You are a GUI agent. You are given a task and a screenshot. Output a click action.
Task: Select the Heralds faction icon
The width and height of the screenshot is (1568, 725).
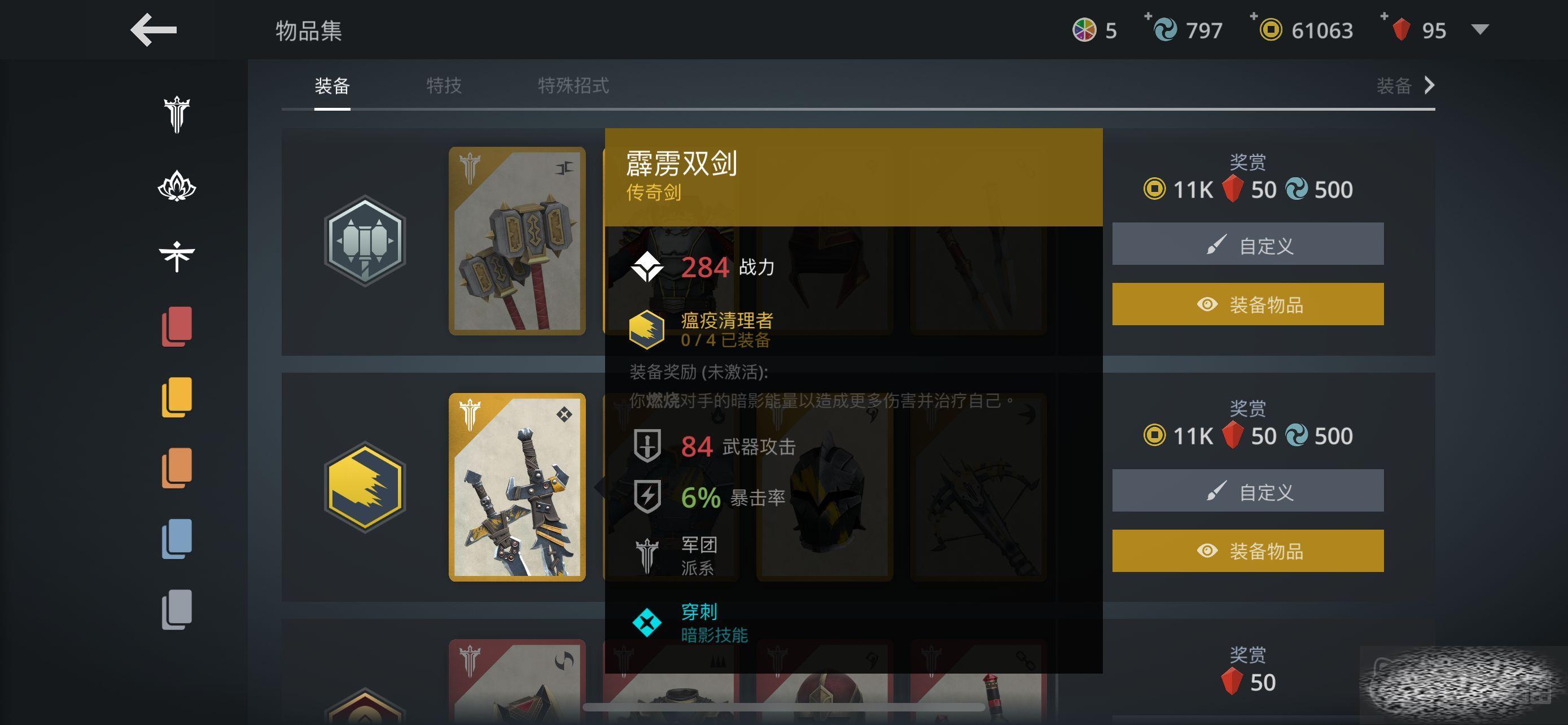tap(177, 256)
